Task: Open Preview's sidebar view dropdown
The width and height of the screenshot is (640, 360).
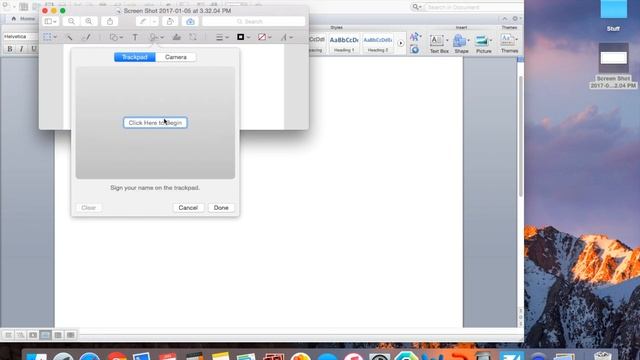Action: tap(51, 21)
